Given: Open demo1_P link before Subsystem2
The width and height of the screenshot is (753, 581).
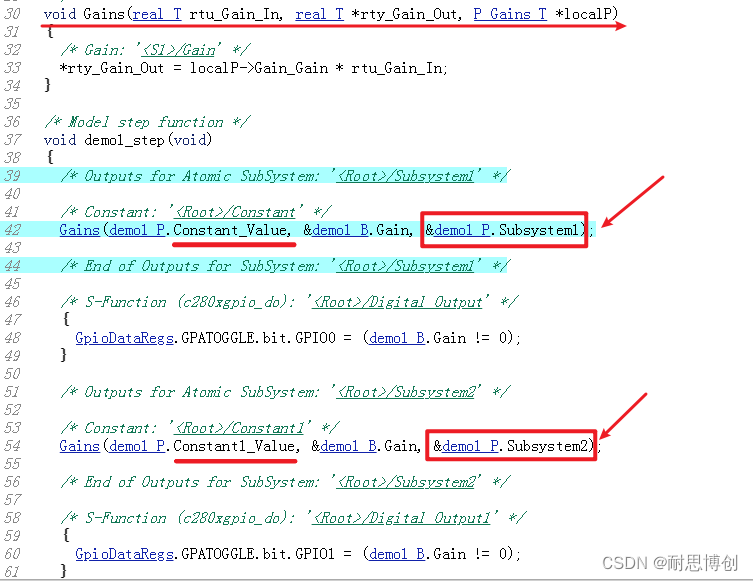Looking at the screenshot, I should click(471, 447).
